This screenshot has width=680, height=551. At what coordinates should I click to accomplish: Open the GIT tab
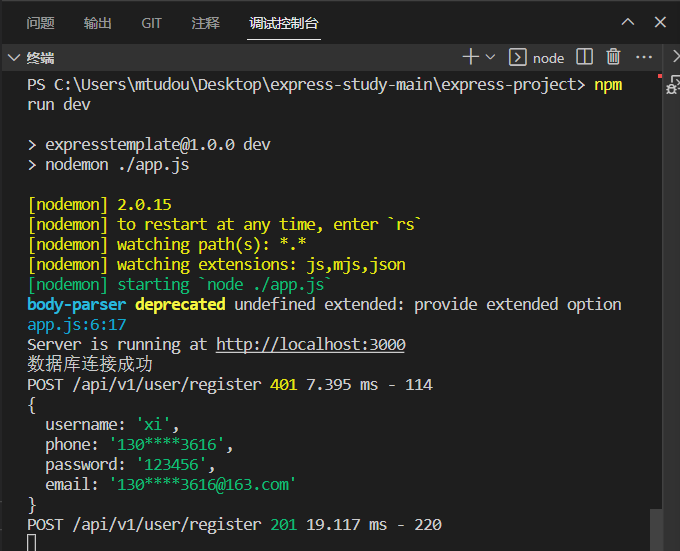(x=151, y=23)
